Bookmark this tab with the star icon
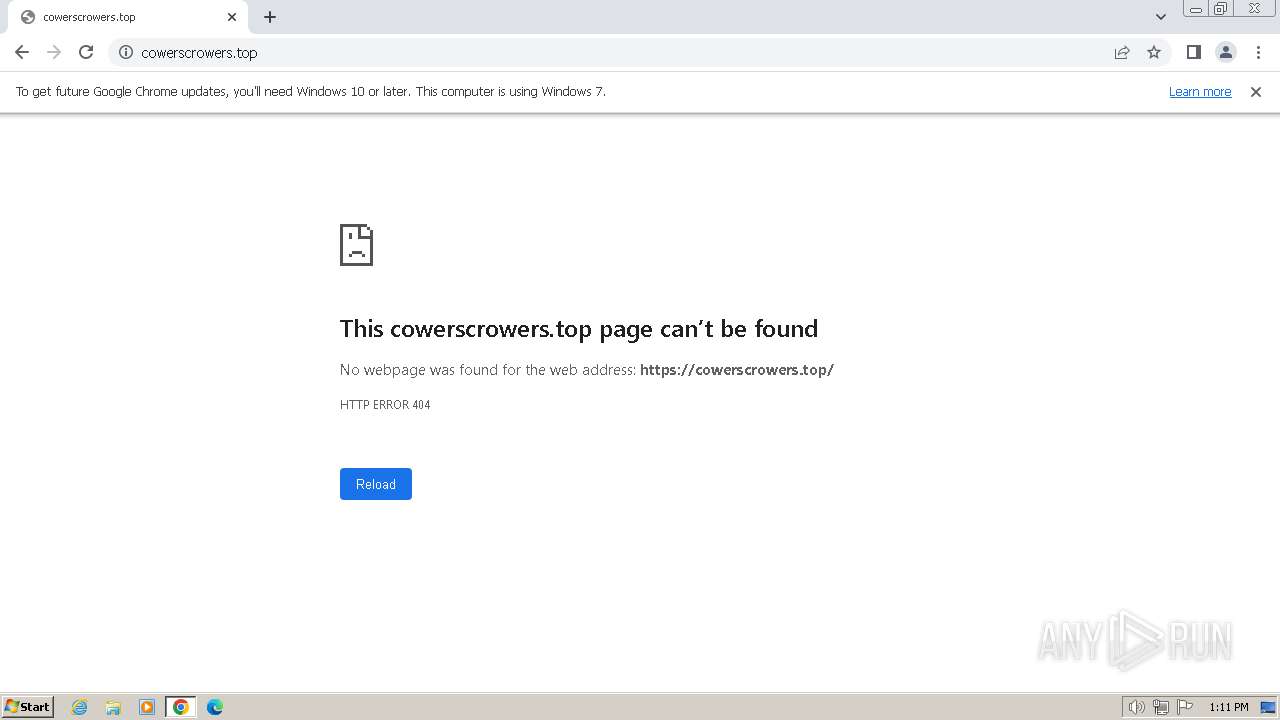 pyautogui.click(x=1154, y=52)
